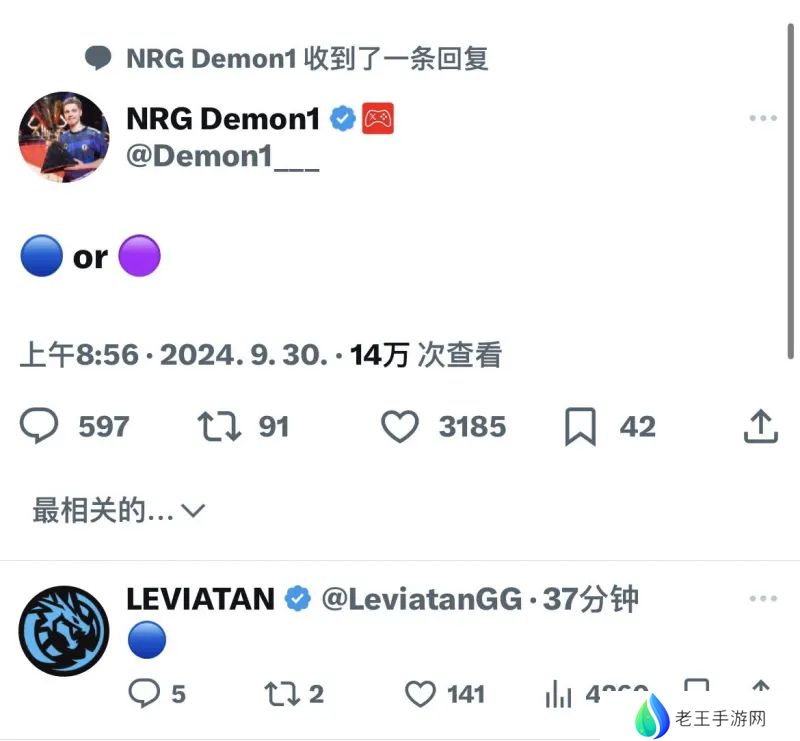Retweet LEVIATAN's reply
This screenshot has height=741, width=800.
pyautogui.click(x=282, y=694)
